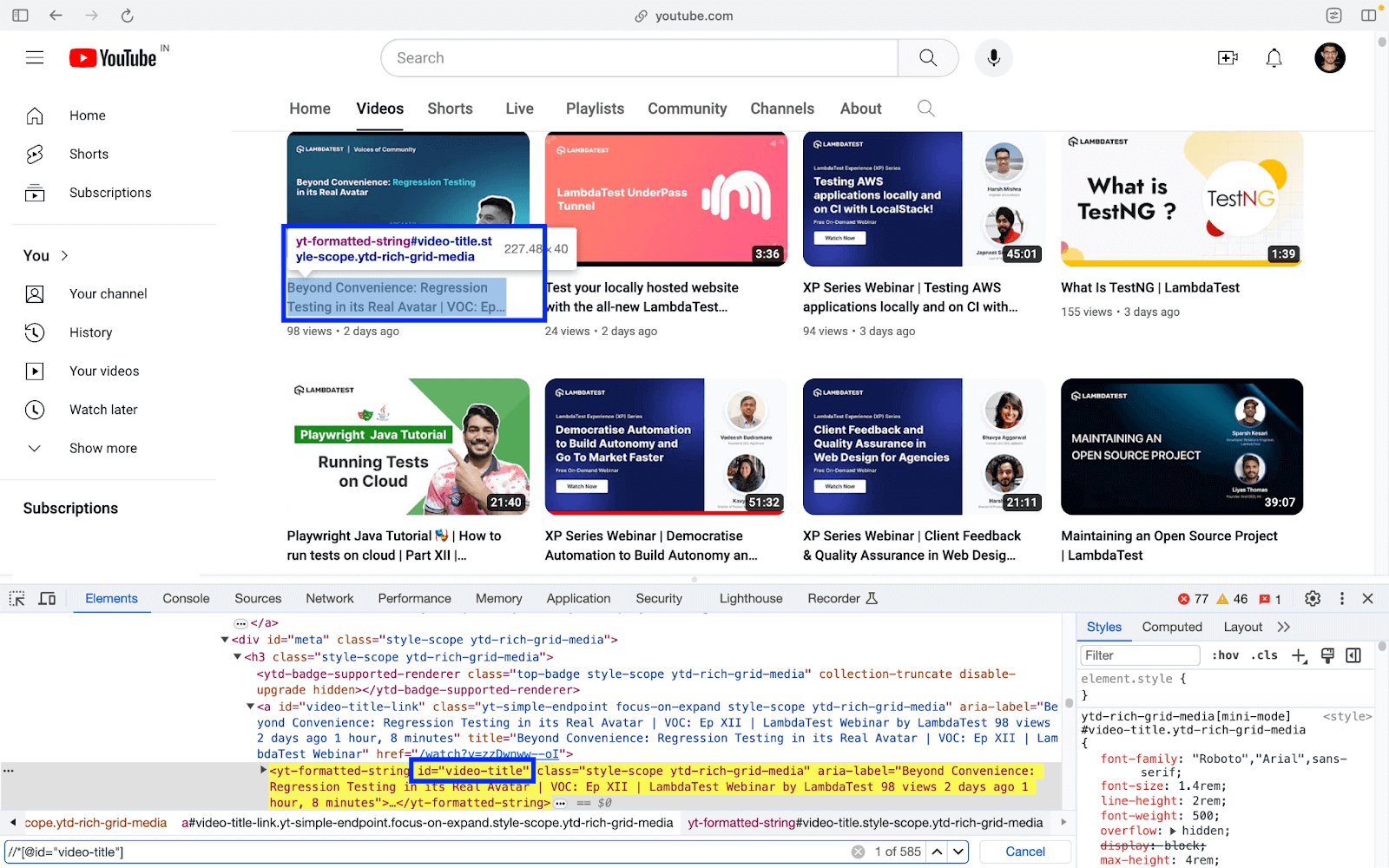This screenshot has height=868, width=1389.
Task: Expand overflow property triangle in Styles
Action: coord(1173,832)
